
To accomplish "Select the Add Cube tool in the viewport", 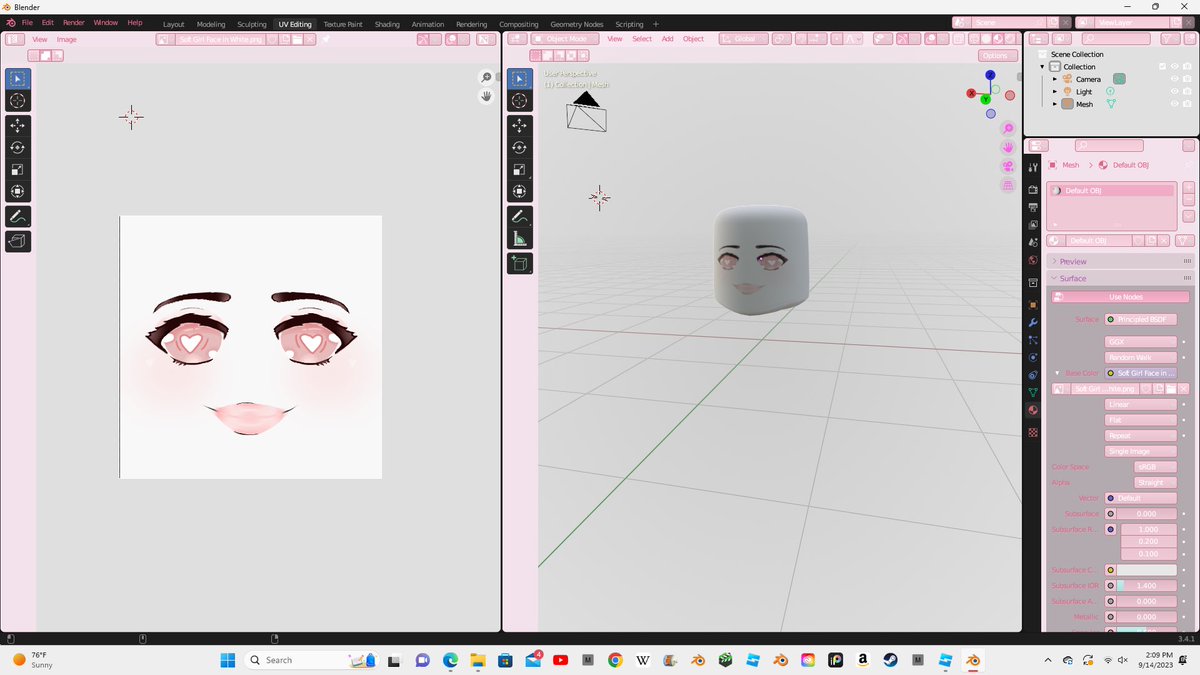I will coord(520,263).
